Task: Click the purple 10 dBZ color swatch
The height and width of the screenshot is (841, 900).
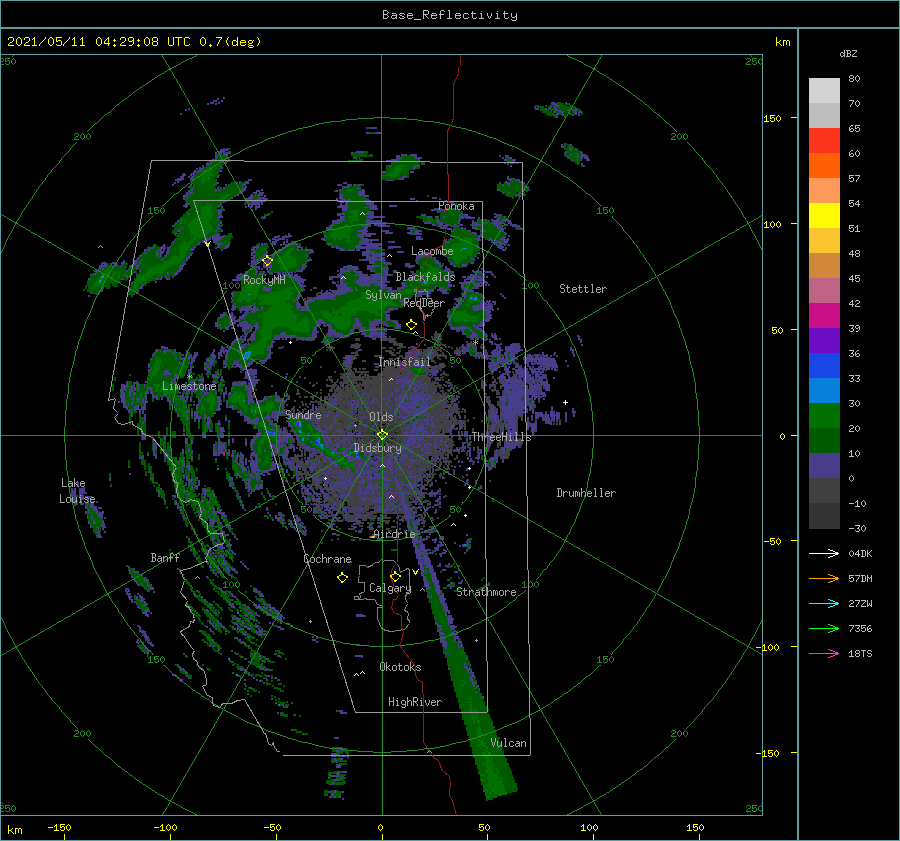Action: 824,466
